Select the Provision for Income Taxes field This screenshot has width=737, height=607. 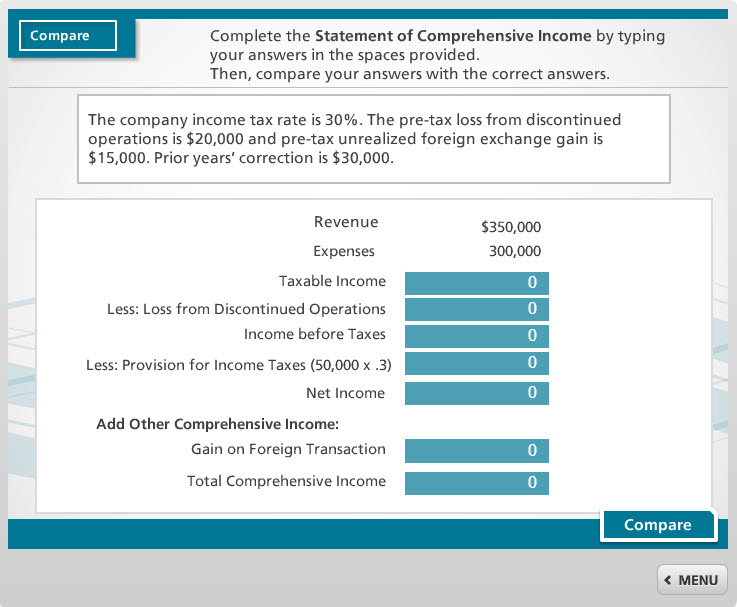click(x=477, y=363)
